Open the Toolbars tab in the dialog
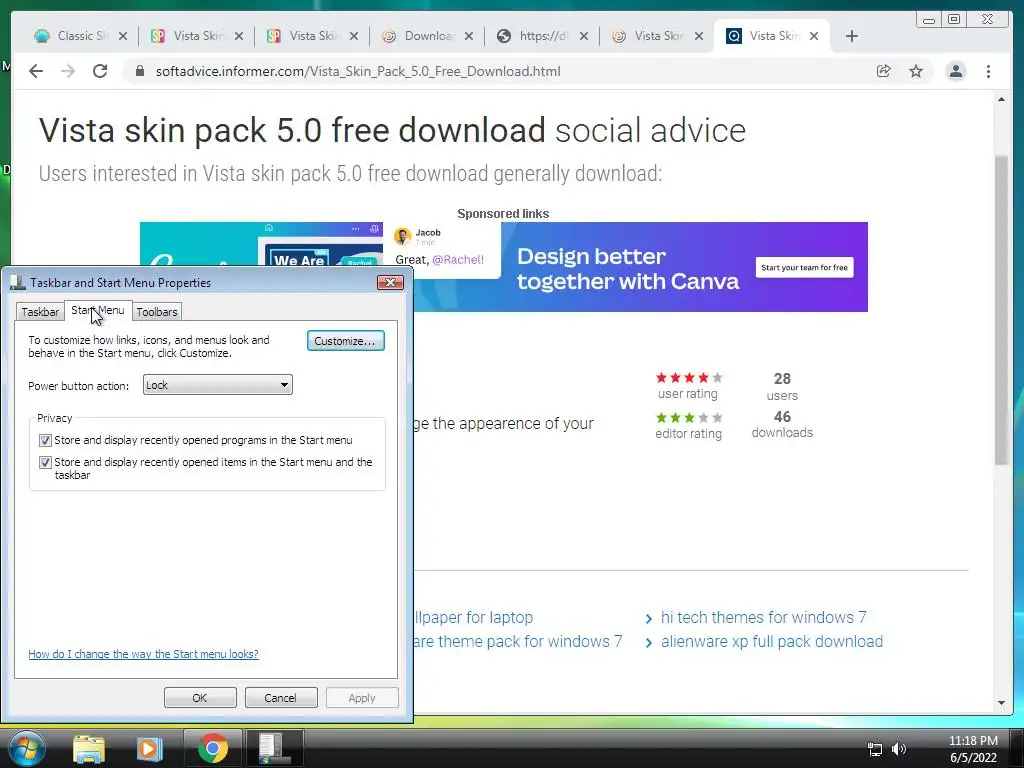 pos(157,312)
